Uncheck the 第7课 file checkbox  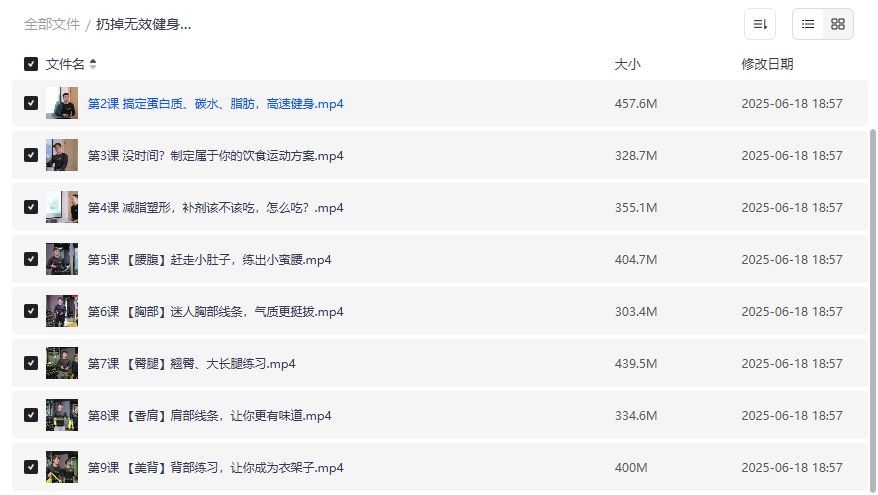click(x=31, y=363)
